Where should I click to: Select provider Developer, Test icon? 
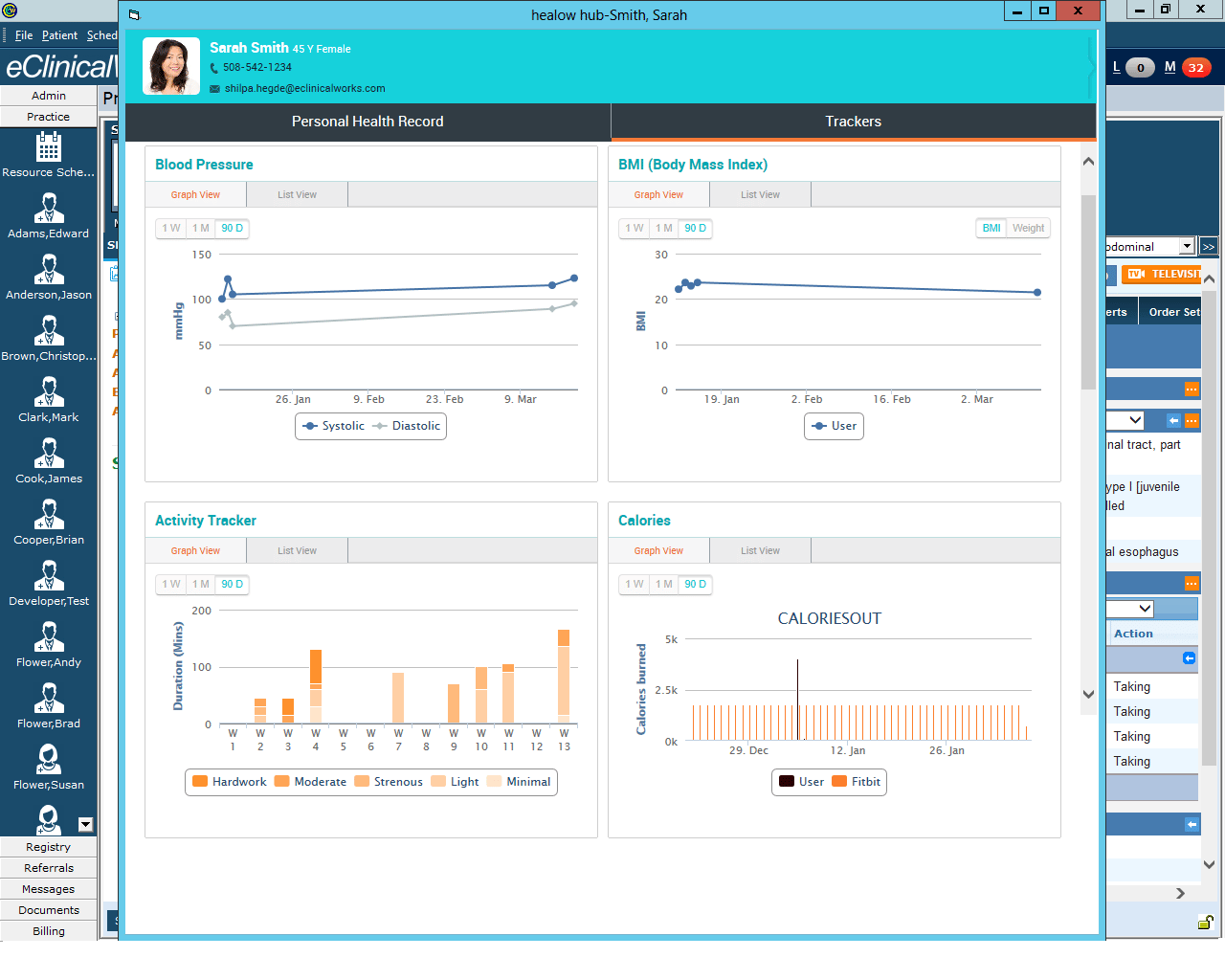coord(48,576)
